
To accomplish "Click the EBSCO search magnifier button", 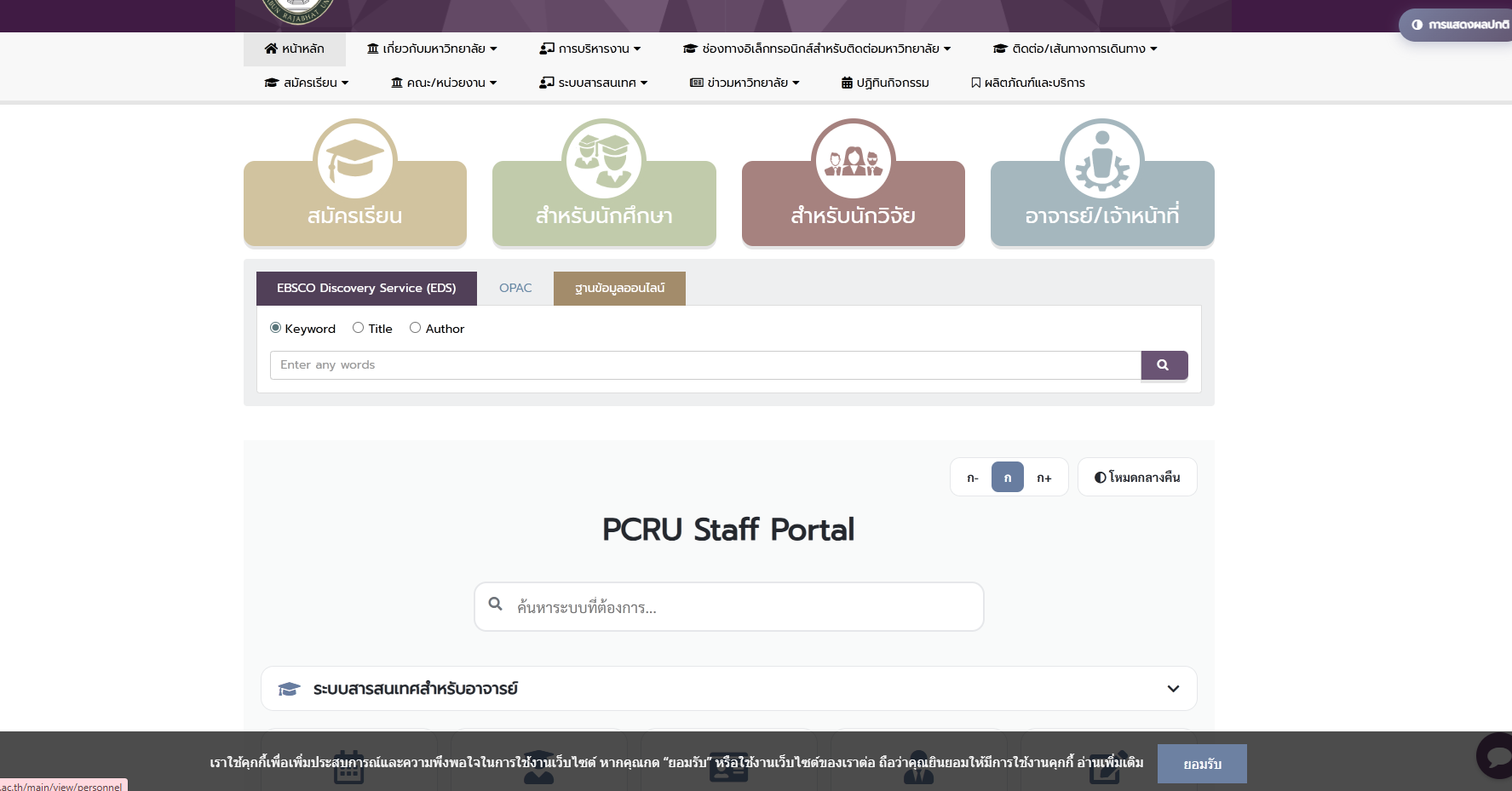I will (1164, 365).
